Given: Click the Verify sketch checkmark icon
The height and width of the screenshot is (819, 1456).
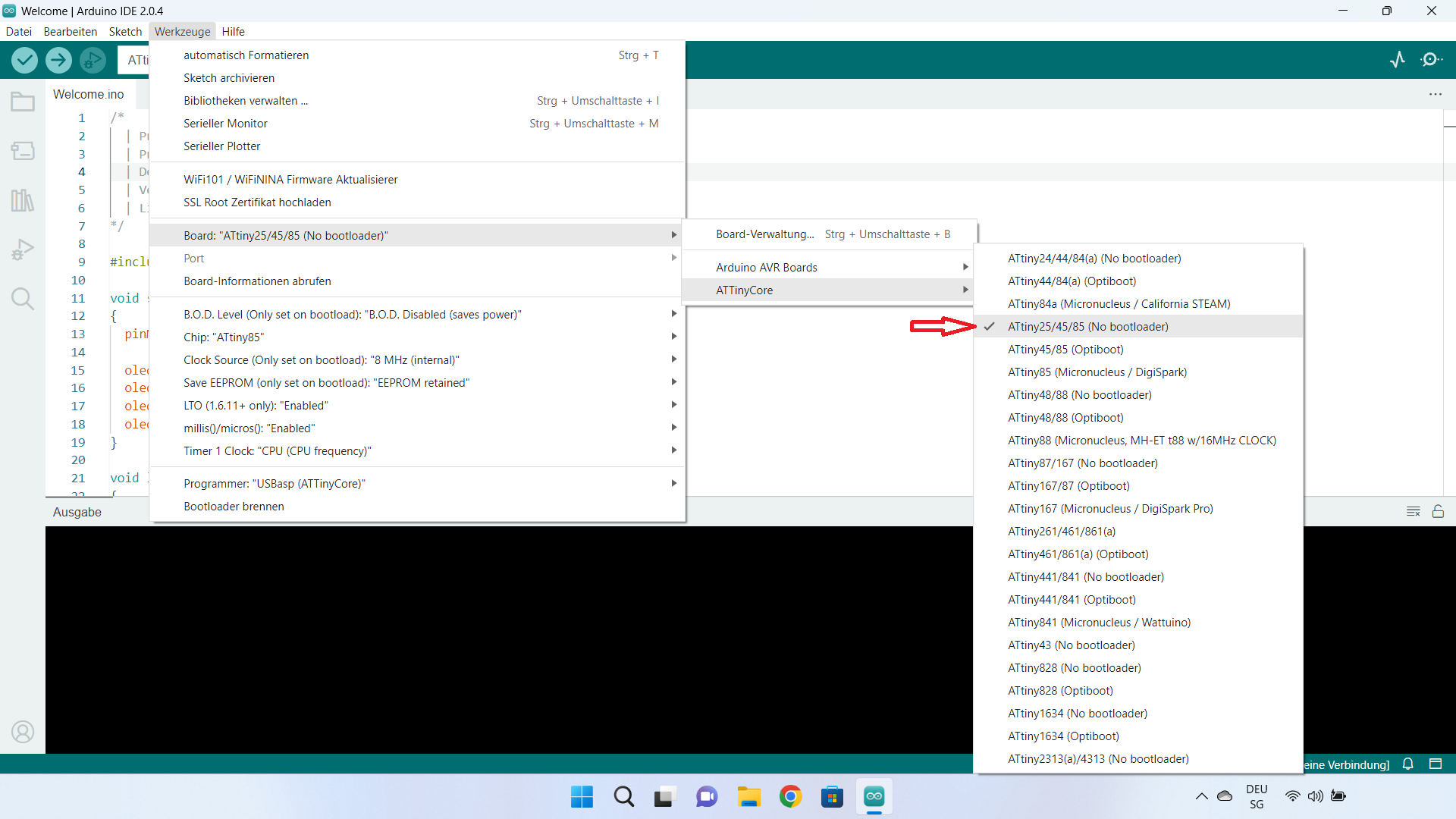Looking at the screenshot, I should point(24,60).
